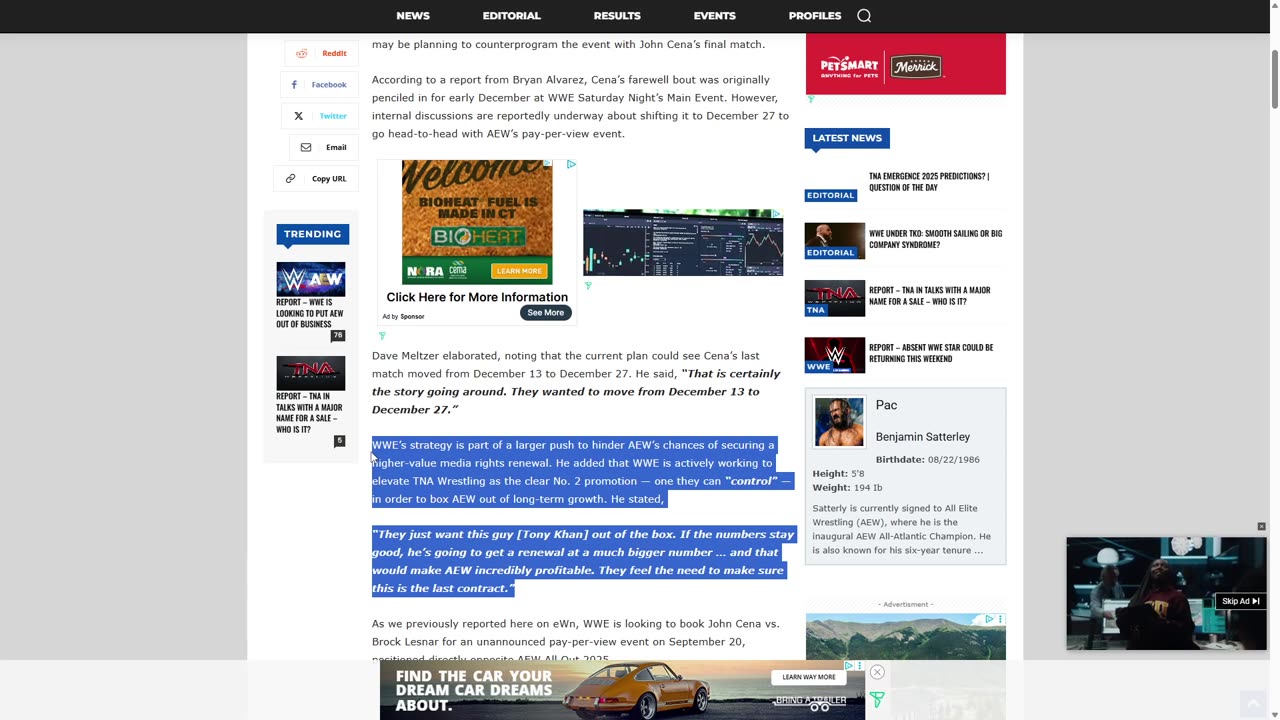
Task: Click the X Twitter icon
Action: [298, 116]
